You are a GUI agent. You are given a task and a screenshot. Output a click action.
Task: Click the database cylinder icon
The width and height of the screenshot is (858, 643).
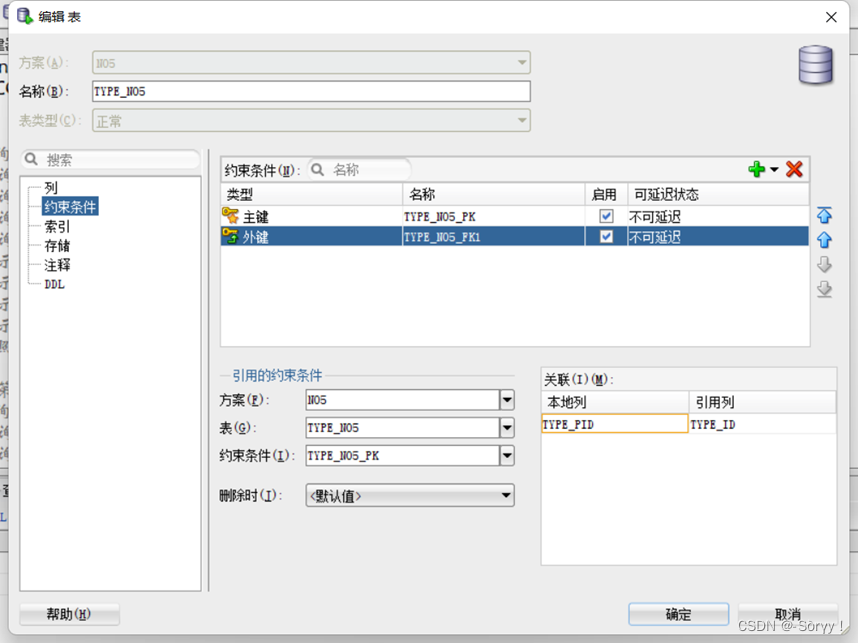pos(815,65)
